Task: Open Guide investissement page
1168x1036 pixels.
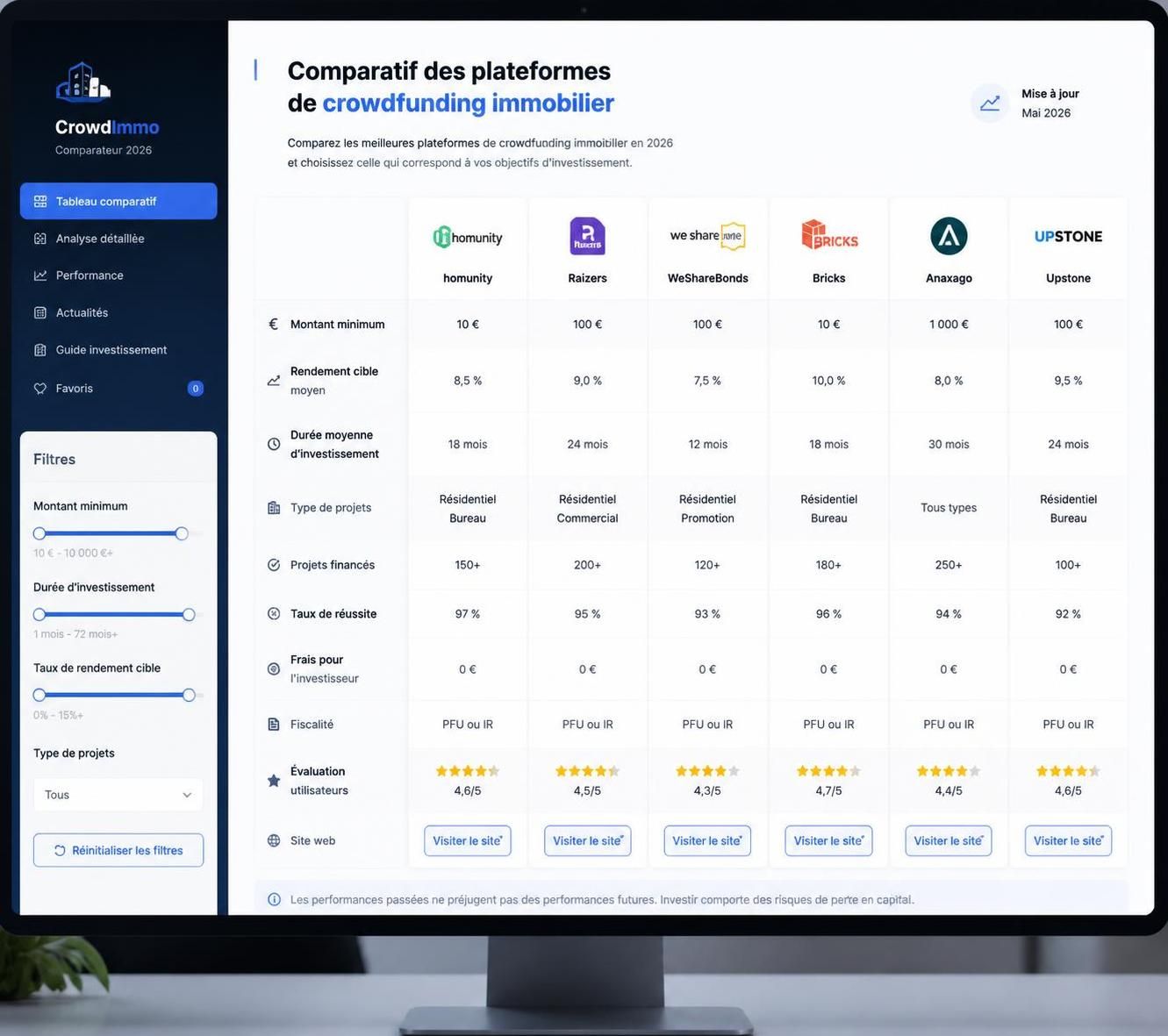Action: 118,350
